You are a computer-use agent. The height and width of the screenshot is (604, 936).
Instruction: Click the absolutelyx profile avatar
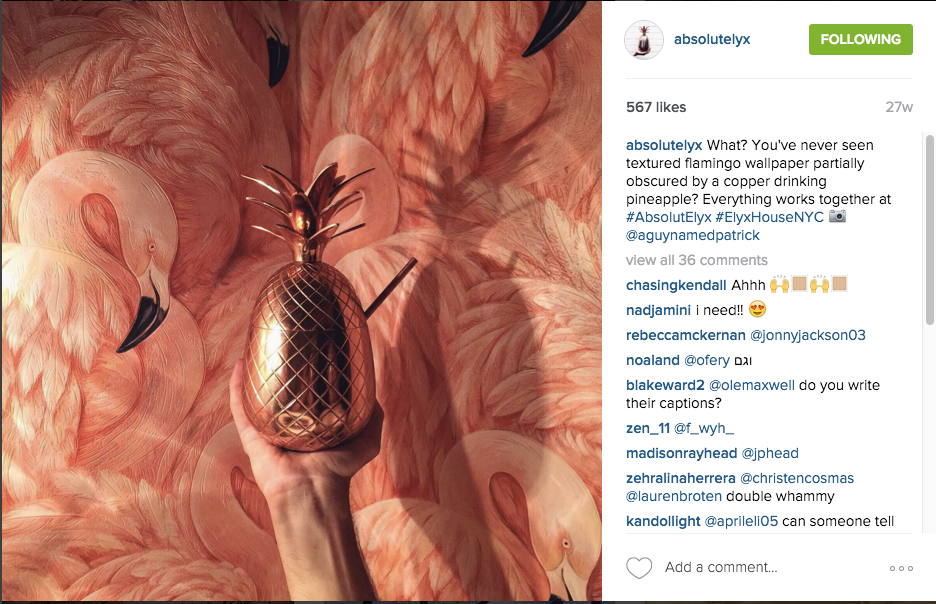[644, 39]
